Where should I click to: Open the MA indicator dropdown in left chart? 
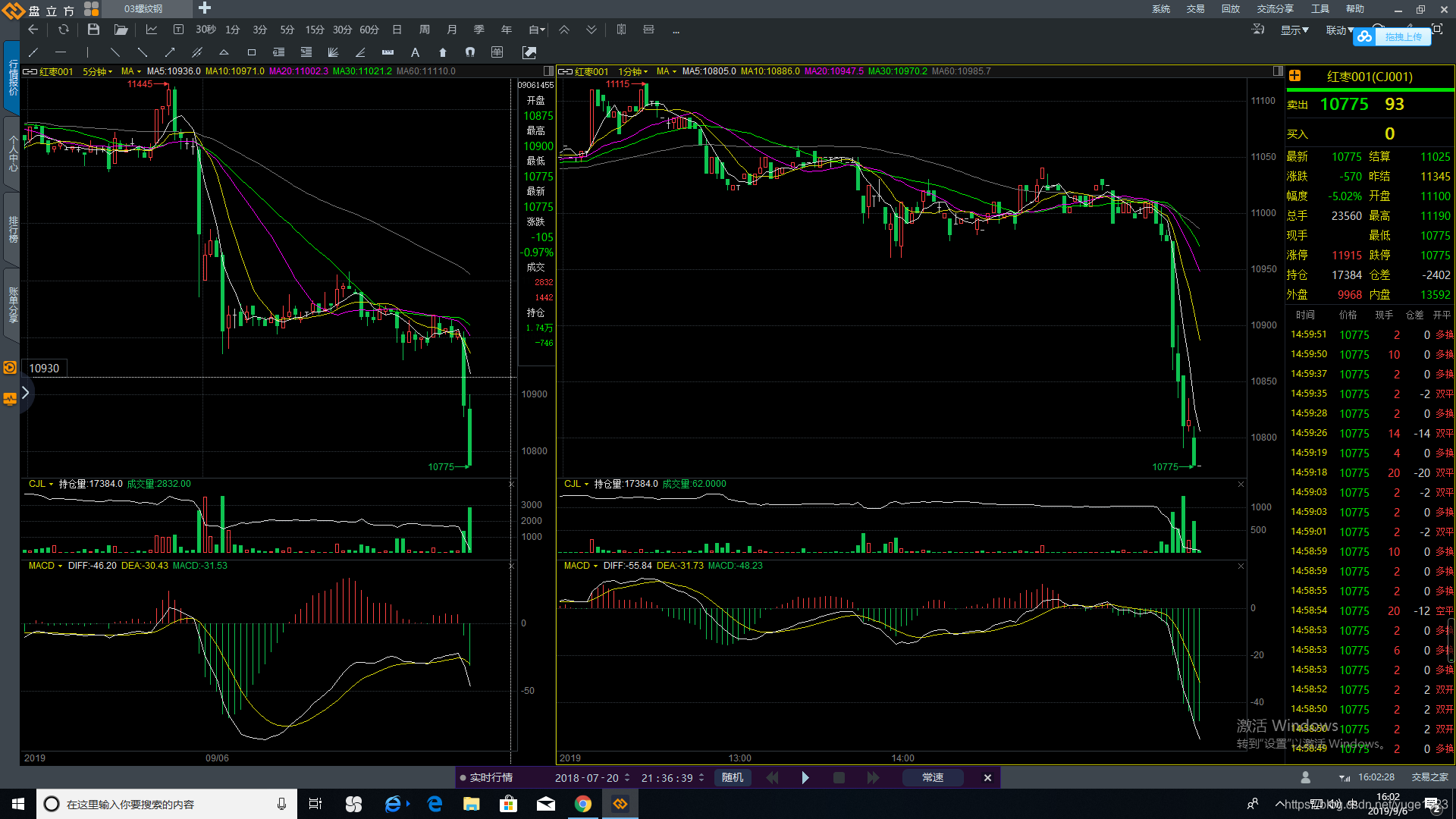[131, 71]
